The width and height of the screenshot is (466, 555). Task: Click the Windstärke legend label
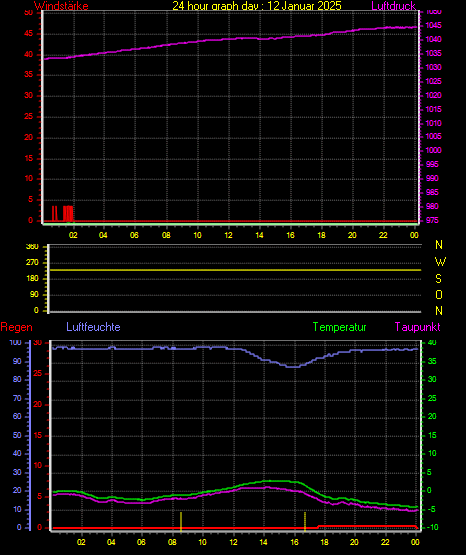[61, 6]
